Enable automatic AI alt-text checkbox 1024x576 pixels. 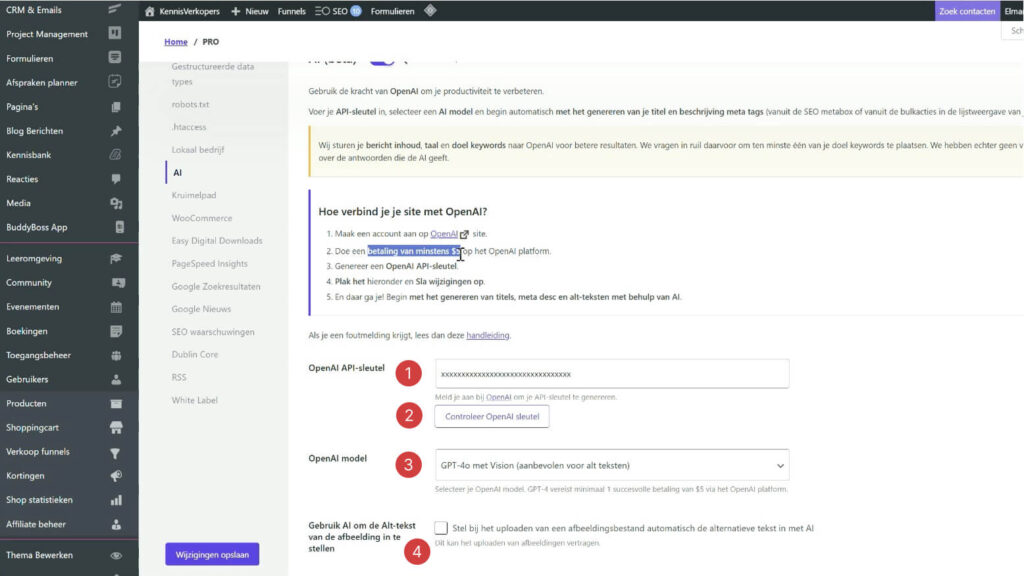point(441,528)
